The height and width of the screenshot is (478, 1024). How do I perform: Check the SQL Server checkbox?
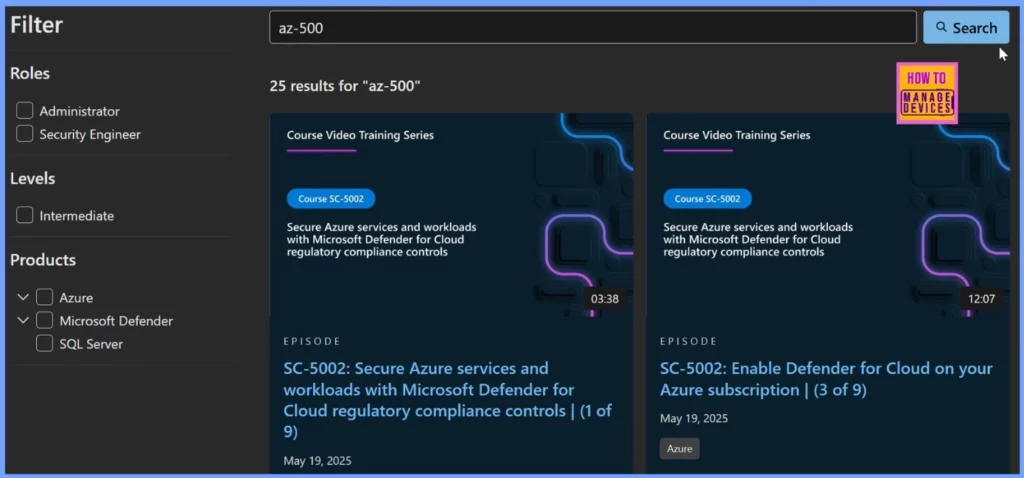click(44, 343)
